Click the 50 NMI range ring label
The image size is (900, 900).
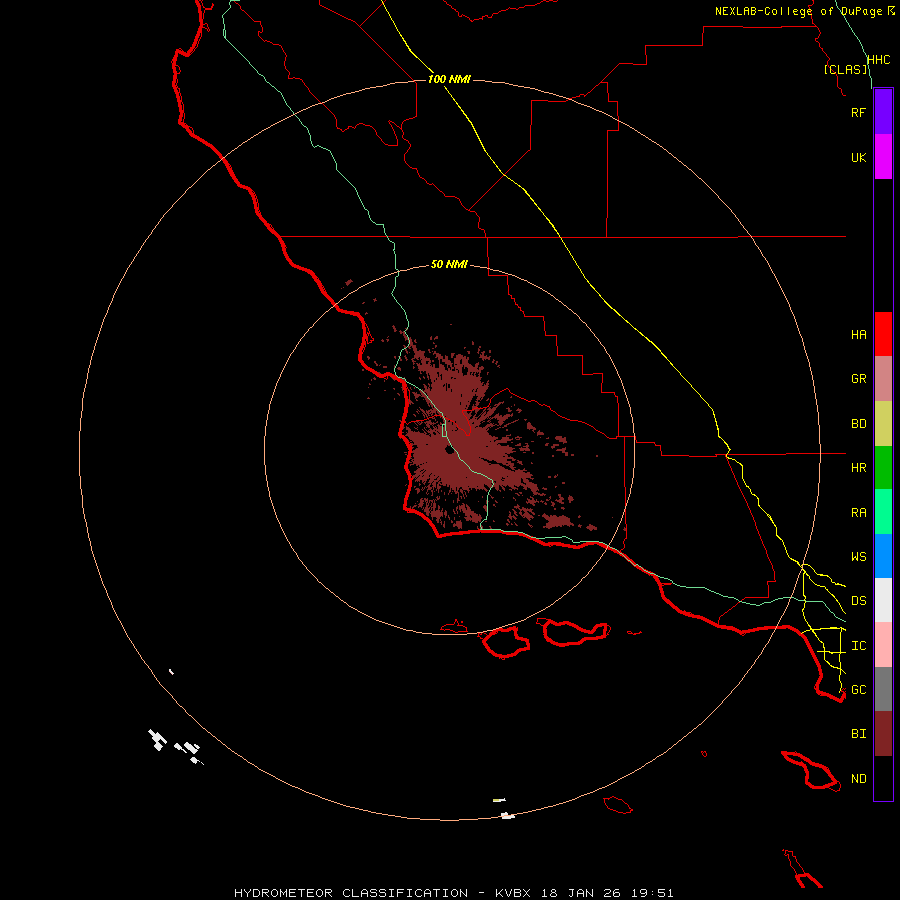point(449,264)
